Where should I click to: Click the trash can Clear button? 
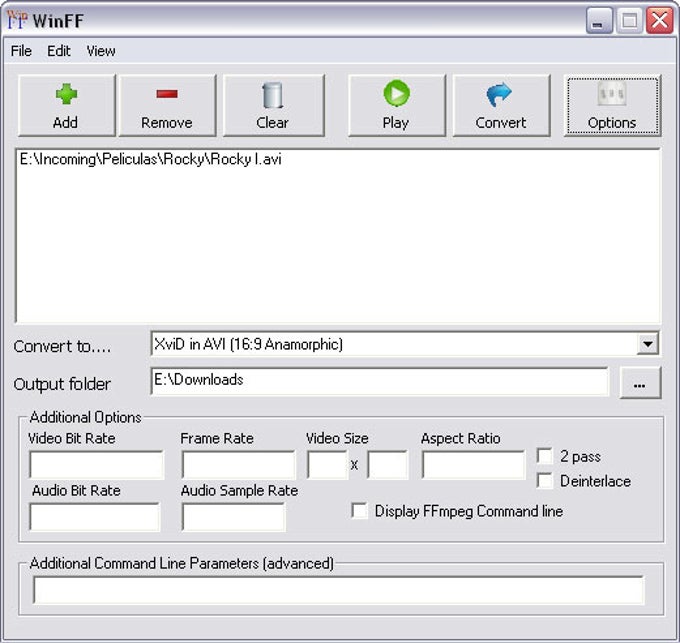click(274, 105)
